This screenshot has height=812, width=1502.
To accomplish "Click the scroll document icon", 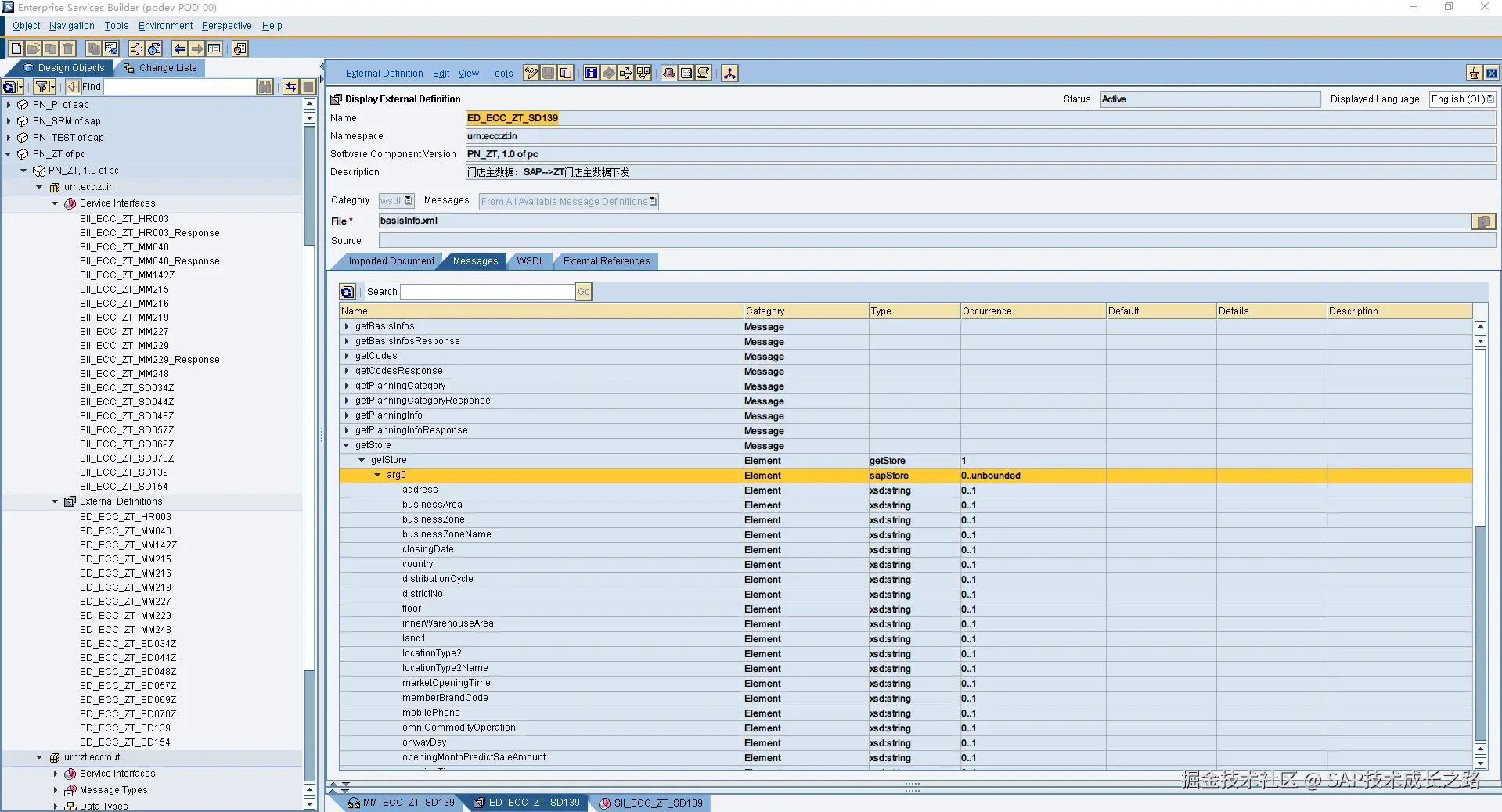I will [704, 73].
